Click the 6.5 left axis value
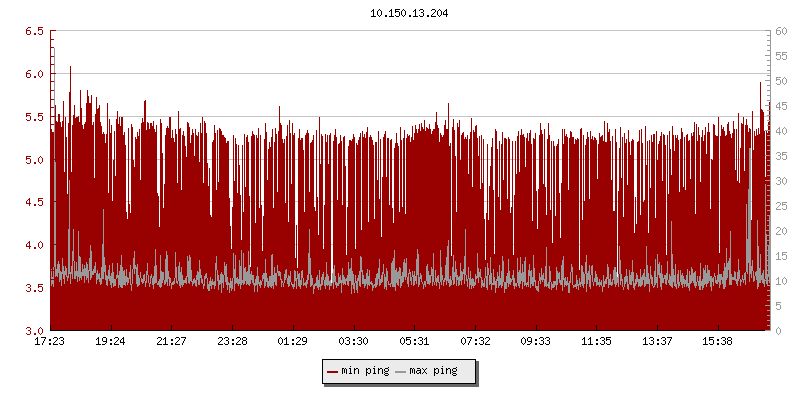The image size is (800, 400). [34, 31]
